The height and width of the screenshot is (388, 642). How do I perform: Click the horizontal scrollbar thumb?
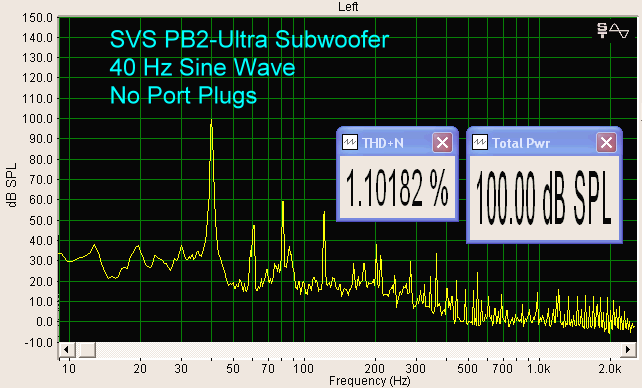87,350
